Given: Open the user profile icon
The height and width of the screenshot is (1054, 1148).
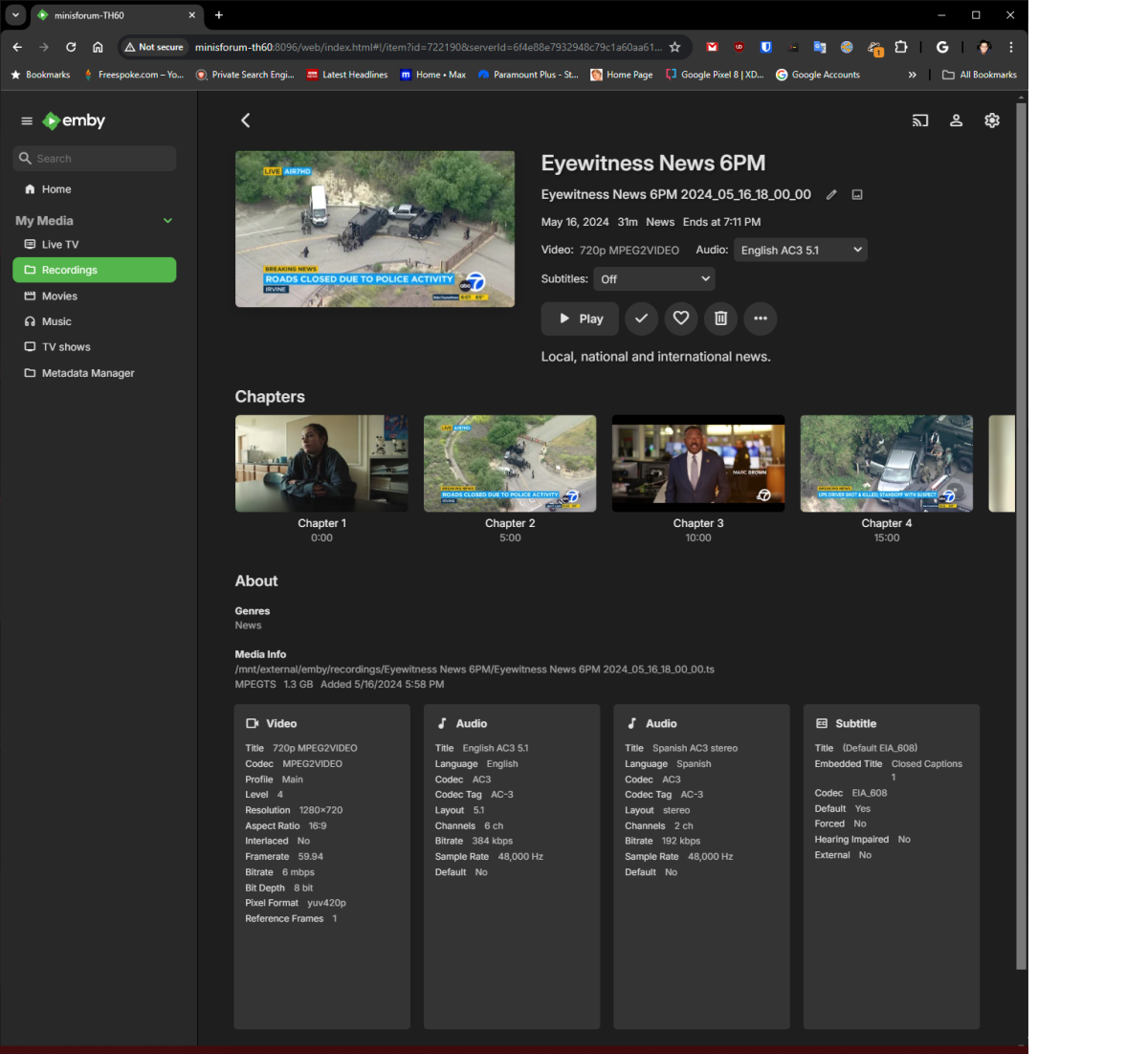Looking at the screenshot, I should click(x=956, y=121).
